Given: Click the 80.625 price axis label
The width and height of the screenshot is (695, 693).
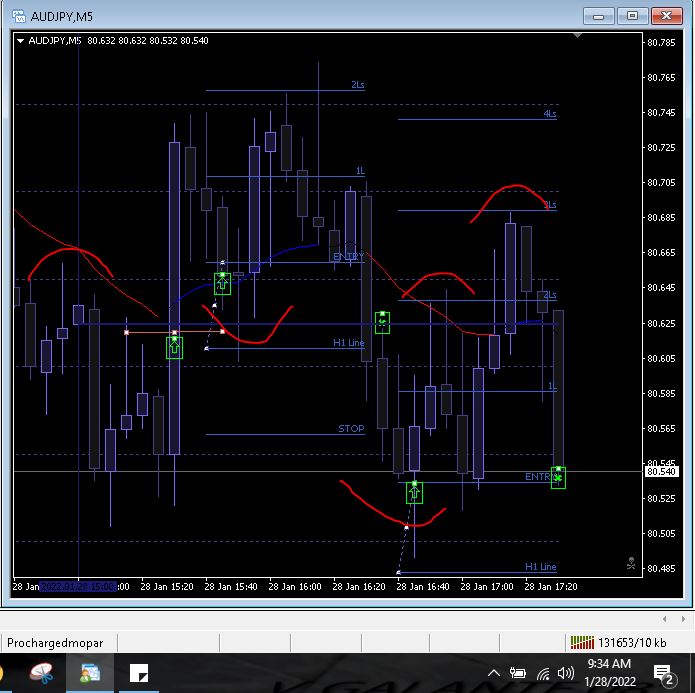Looking at the screenshot, I should (x=661, y=324).
